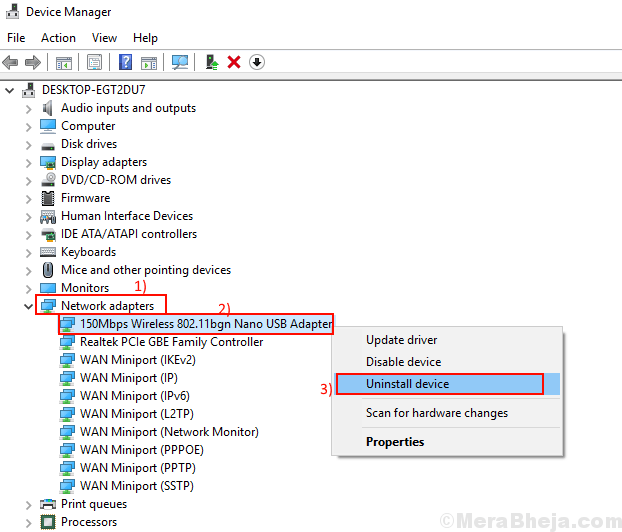622x532 pixels.
Task: Click the Processors chip icon
Action: (48, 522)
